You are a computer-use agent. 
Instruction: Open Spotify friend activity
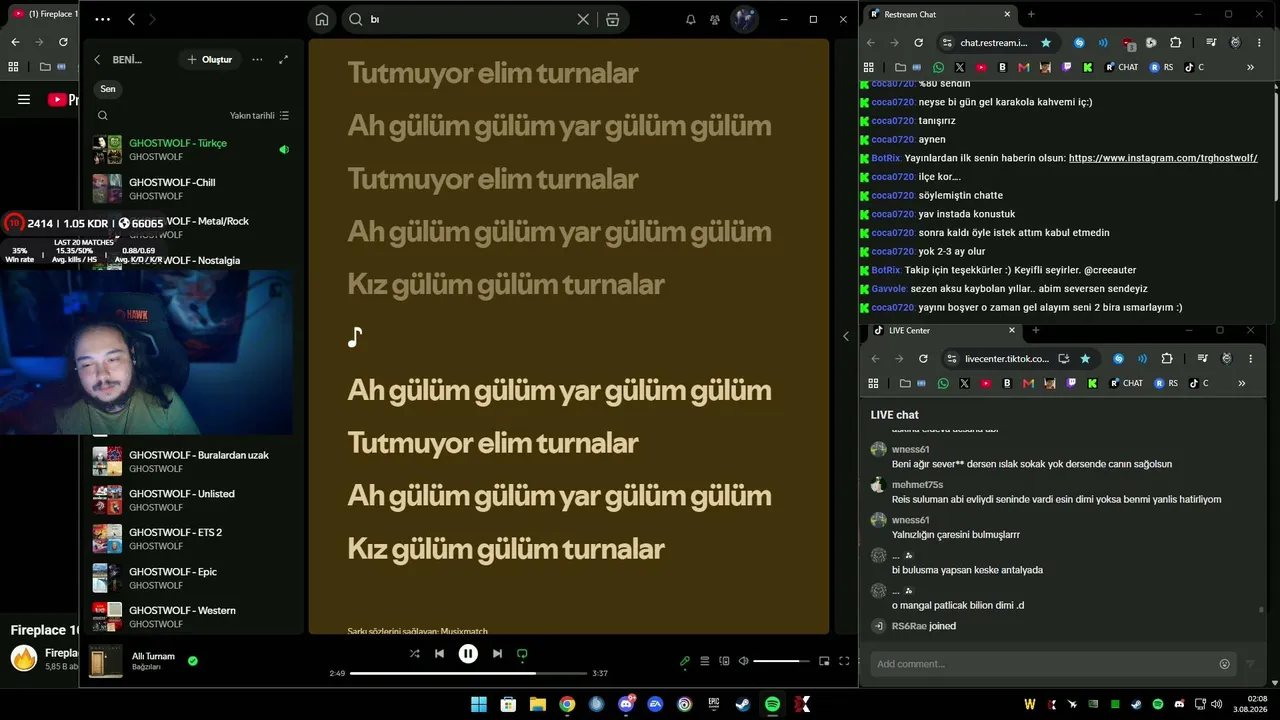click(x=715, y=19)
